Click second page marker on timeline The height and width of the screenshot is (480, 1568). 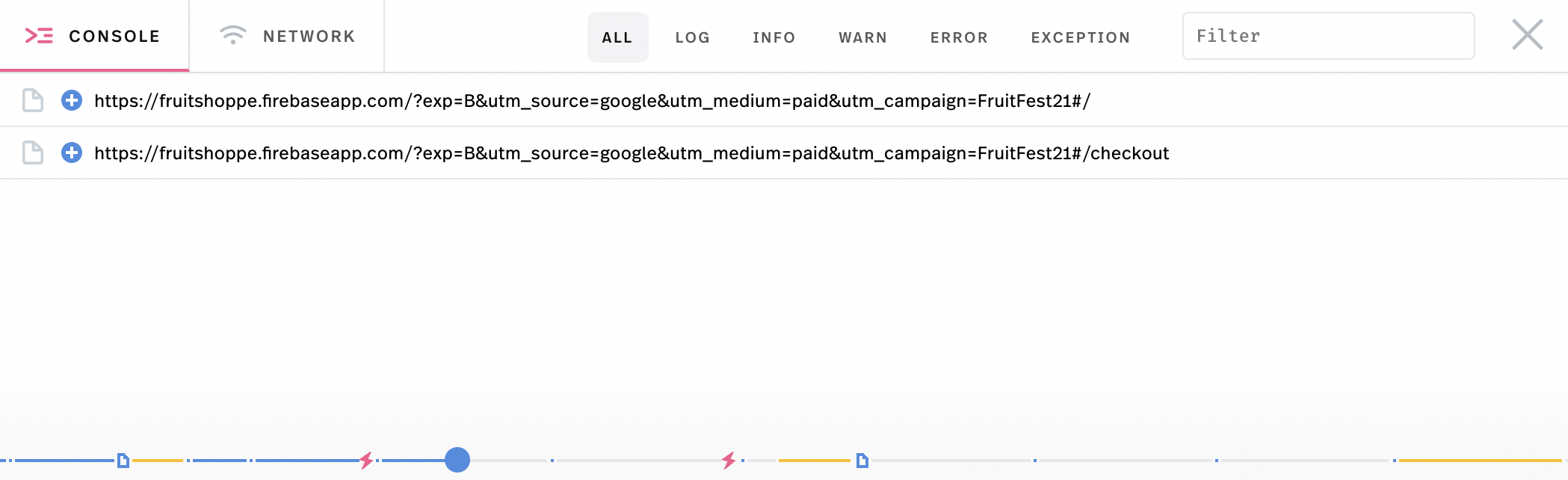[x=862, y=461]
